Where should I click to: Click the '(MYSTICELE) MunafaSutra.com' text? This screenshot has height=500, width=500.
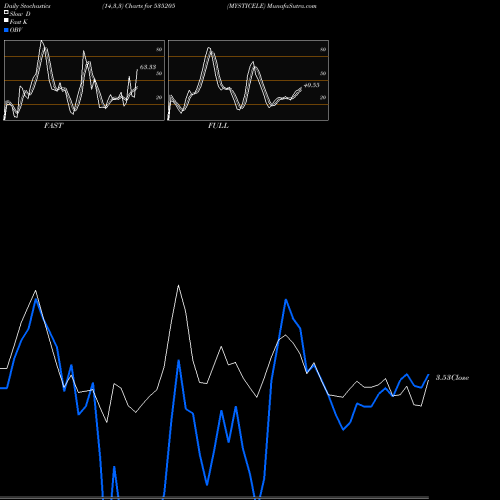(272, 6)
